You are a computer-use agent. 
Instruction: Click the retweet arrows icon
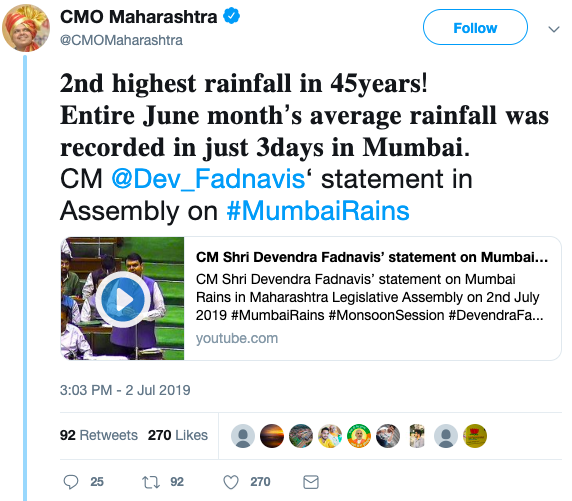[x=151, y=482]
